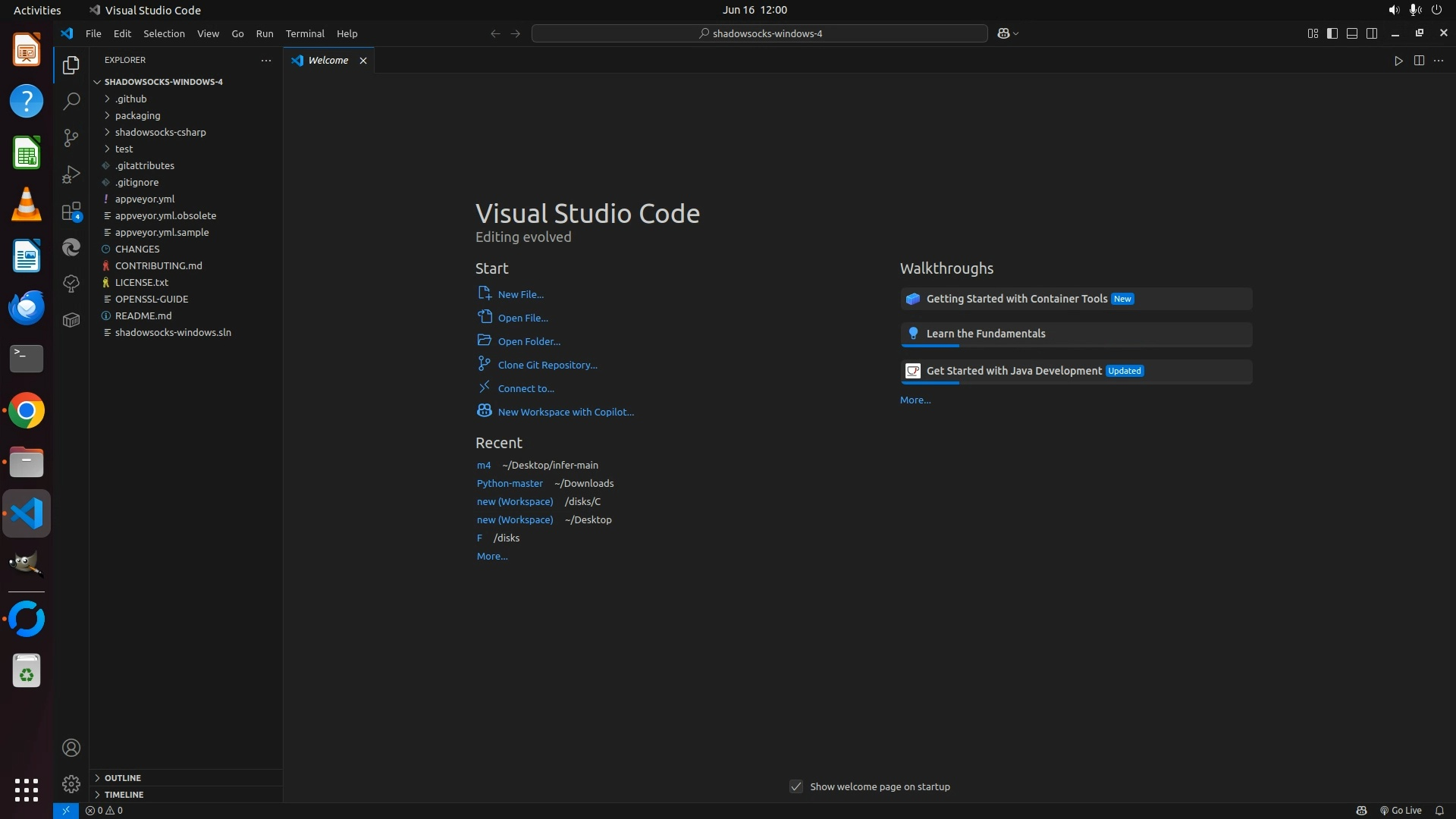Open the Accounts icon in activity bar

pyautogui.click(x=71, y=748)
